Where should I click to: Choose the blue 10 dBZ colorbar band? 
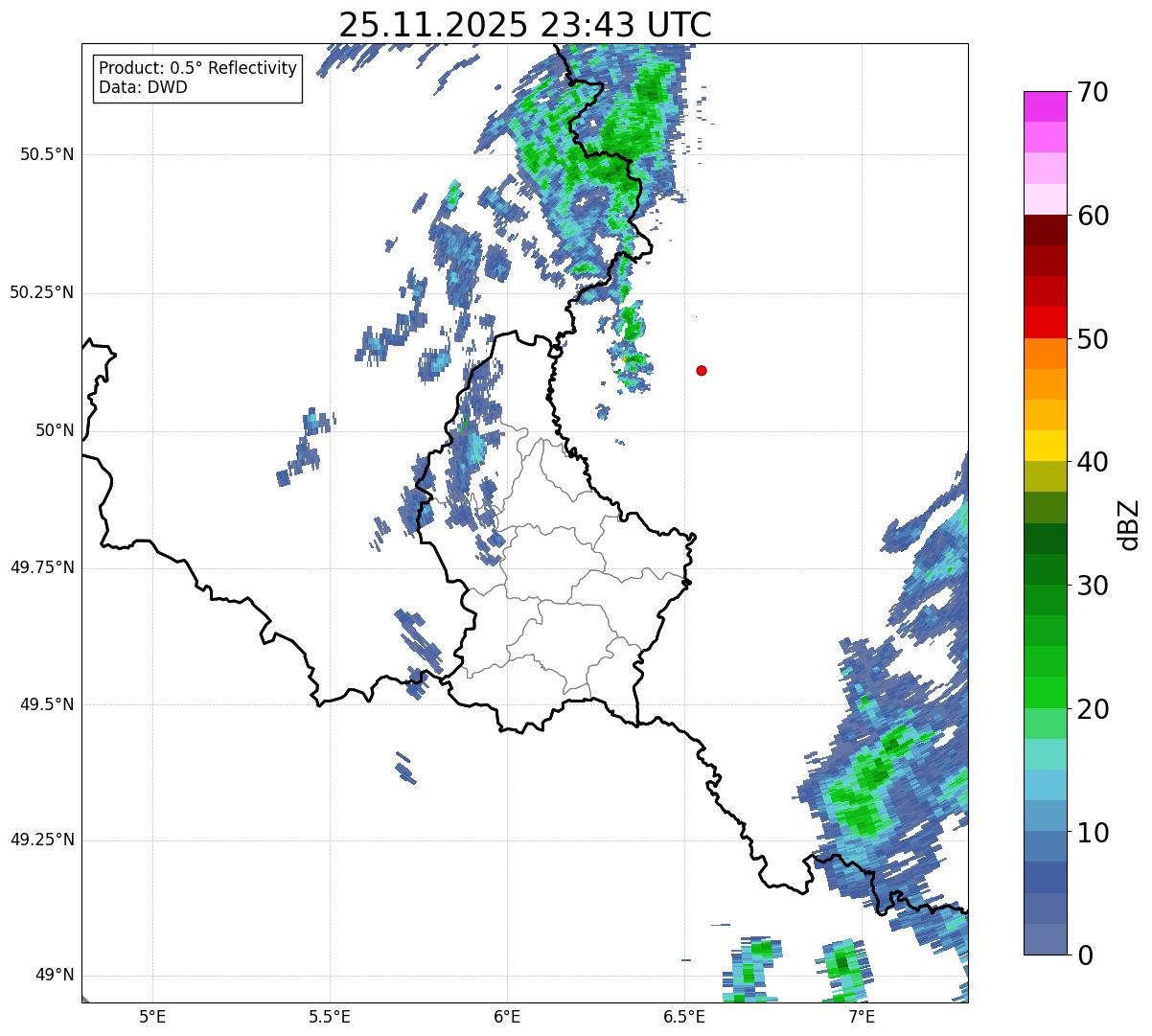[x=1045, y=846]
